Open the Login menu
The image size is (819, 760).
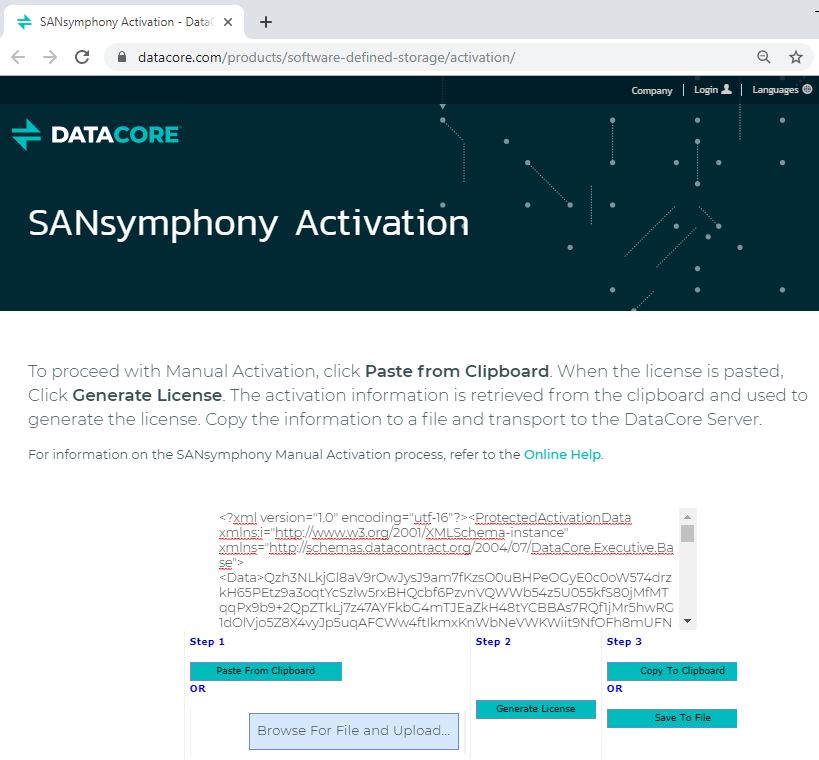[x=712, y=90]
